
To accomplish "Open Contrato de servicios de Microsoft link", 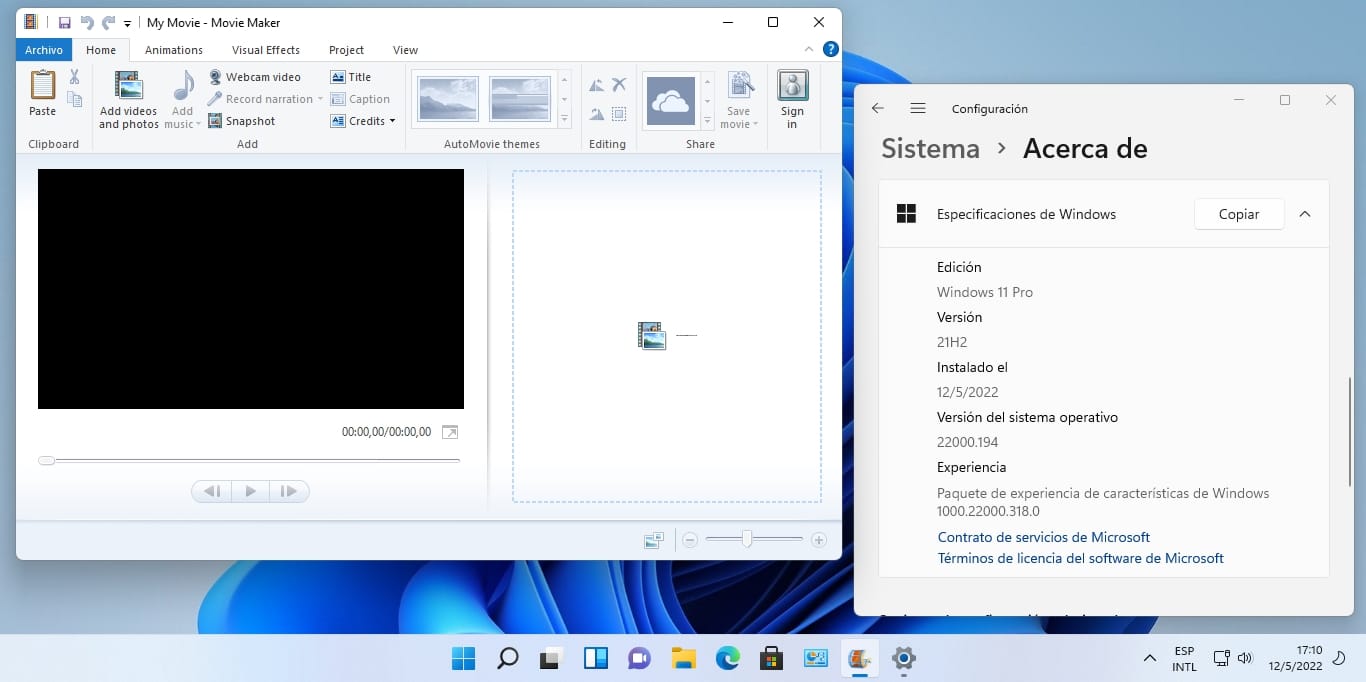I will pos(1043,537).
